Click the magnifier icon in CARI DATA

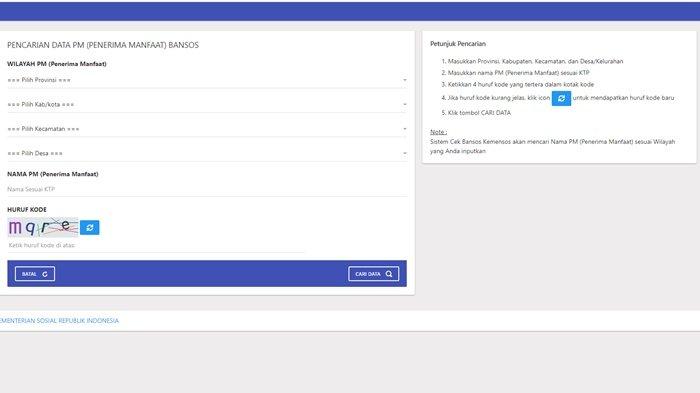coord(389,274)
